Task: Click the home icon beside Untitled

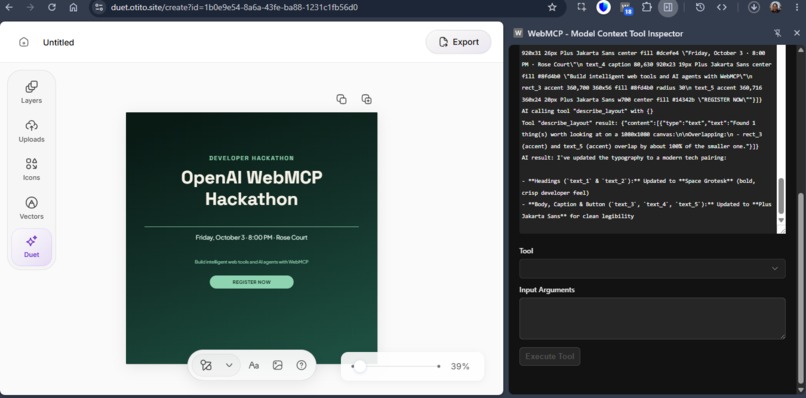Action: 24,42
